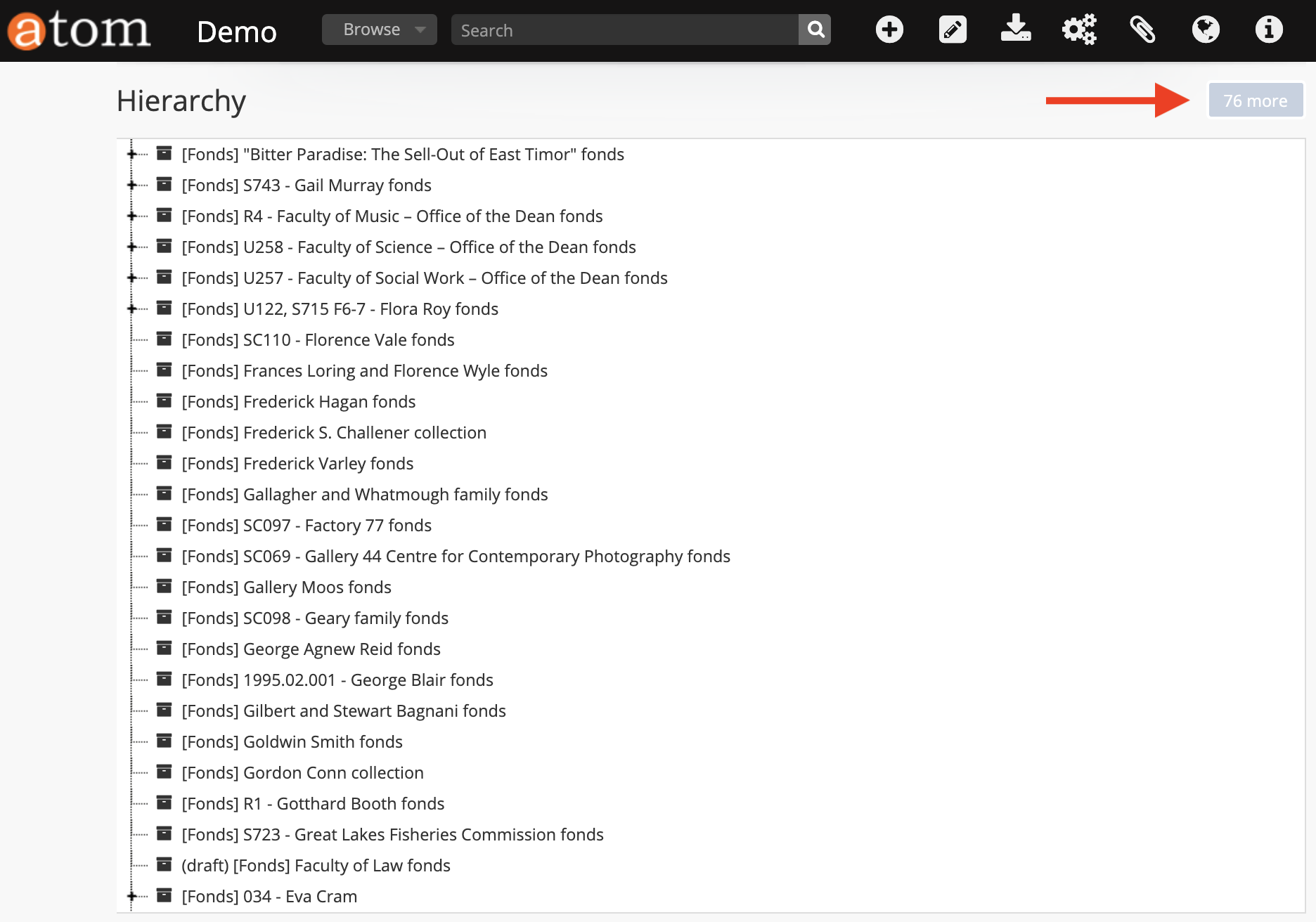Click archive icon beside George Blair fonds

[164, 679]
